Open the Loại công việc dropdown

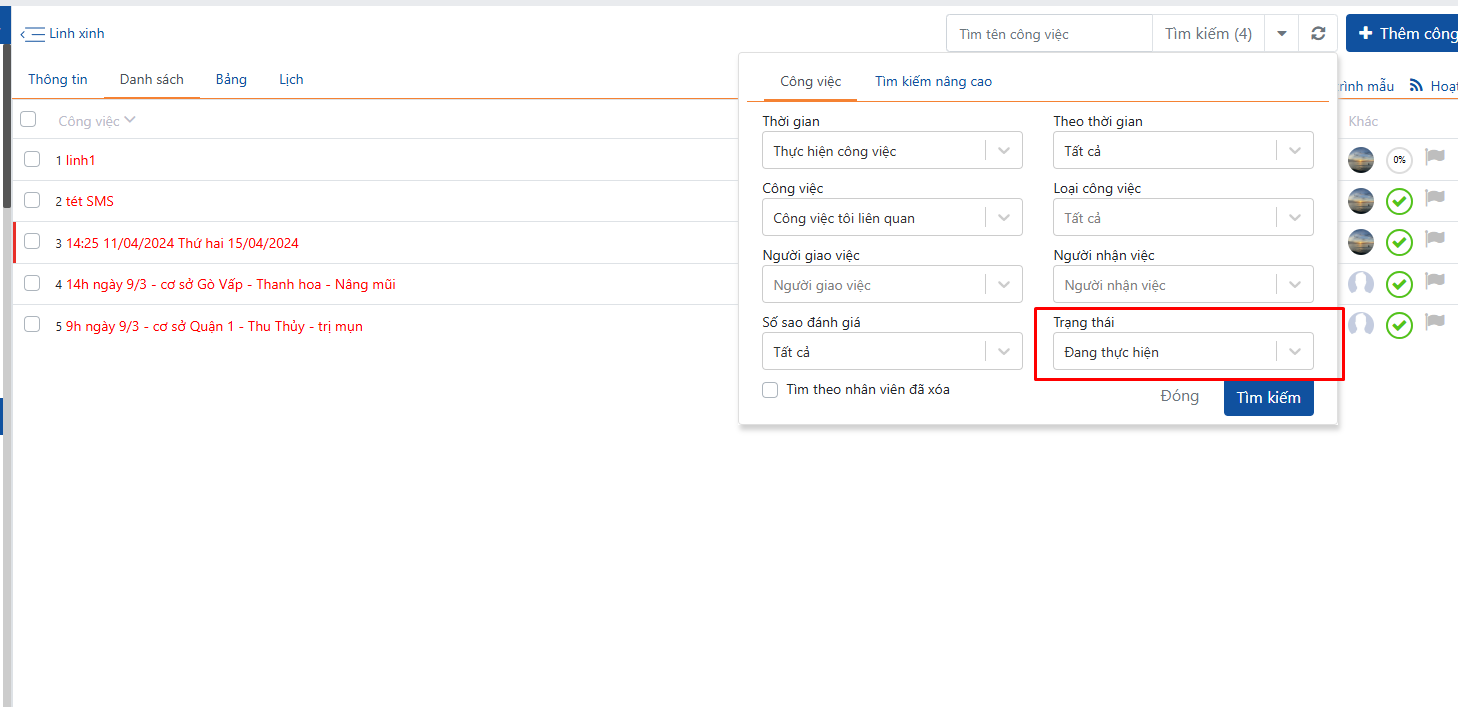click(x=1183, y=218)
